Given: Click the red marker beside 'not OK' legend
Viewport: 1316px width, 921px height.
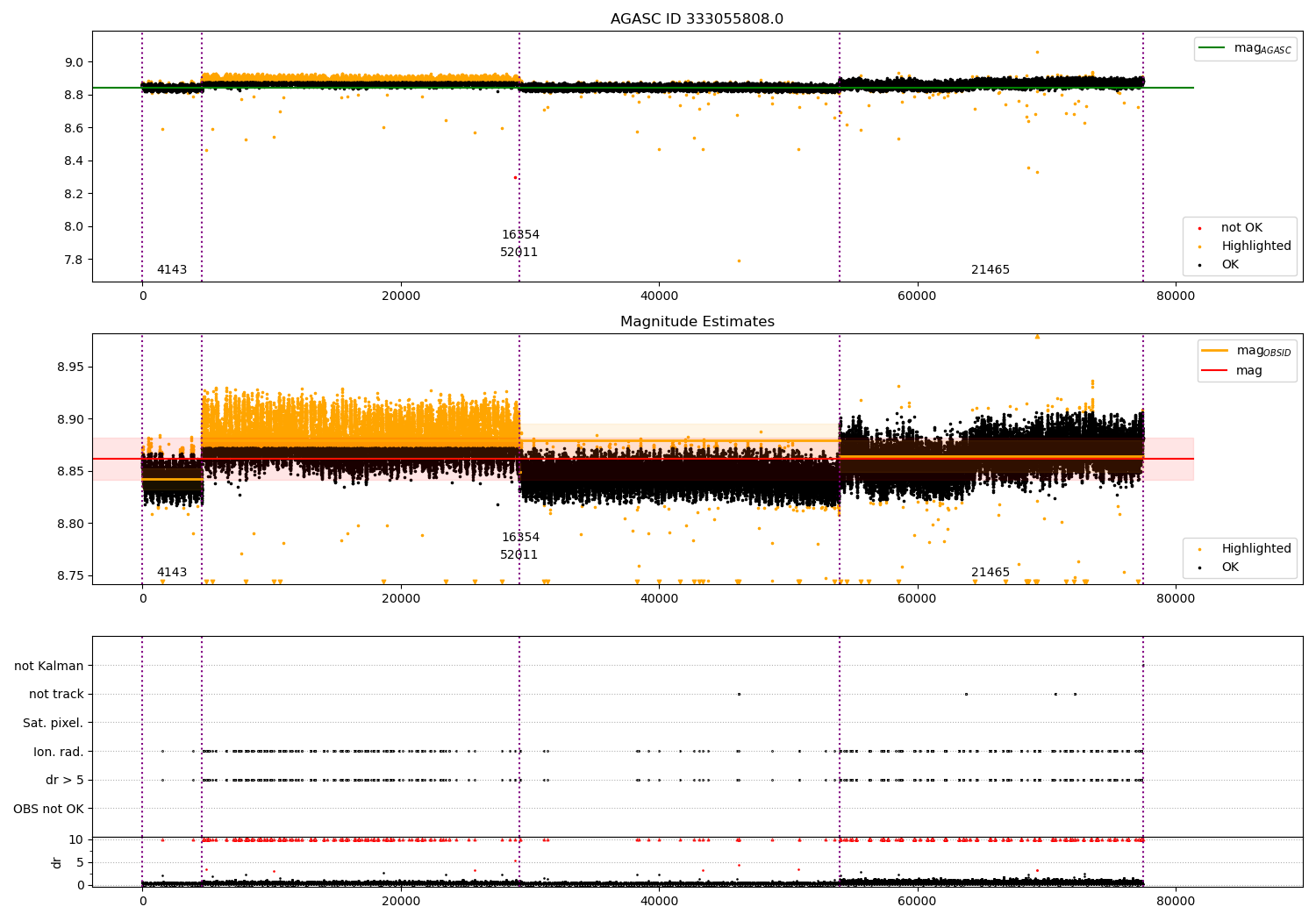Looking at the screenshot, I should point(1199,228).
